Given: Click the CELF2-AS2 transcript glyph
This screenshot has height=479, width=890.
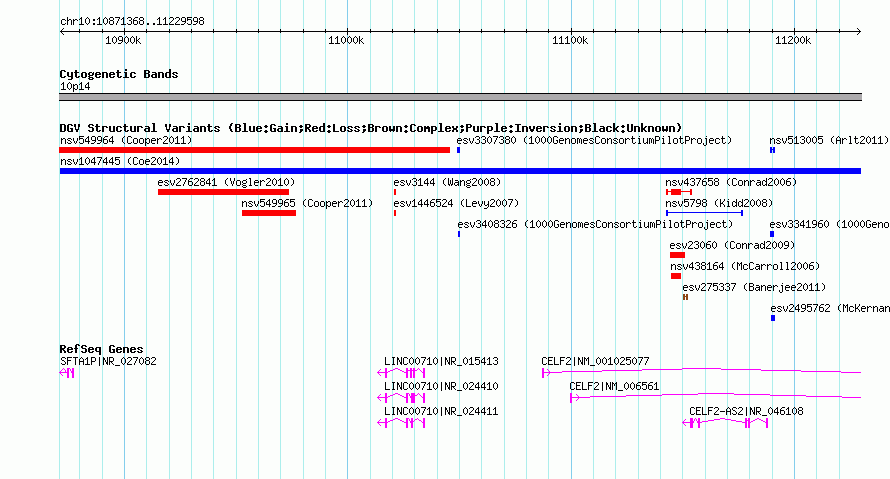Looking at the screenshot, I should click(x=725, y=423).
